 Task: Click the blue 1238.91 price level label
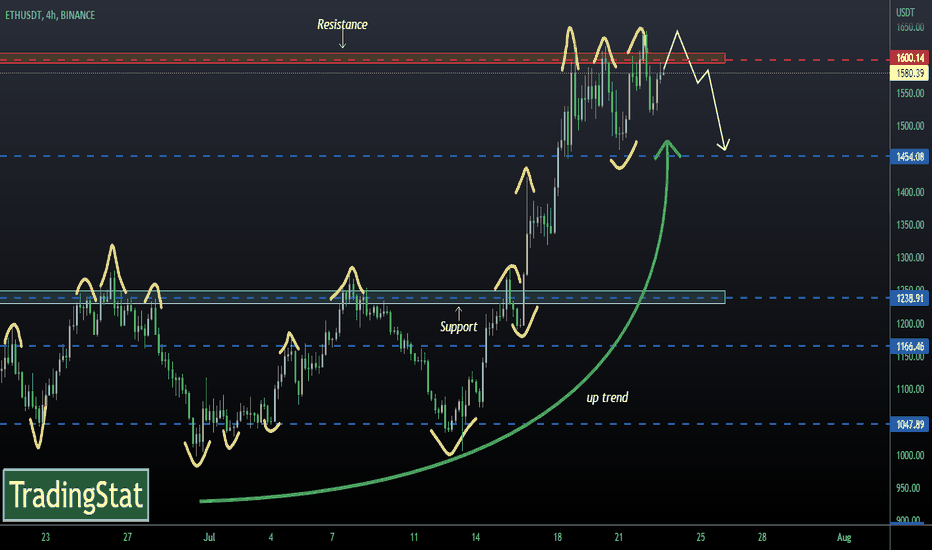pyautogui.click(x=909, y=298)
